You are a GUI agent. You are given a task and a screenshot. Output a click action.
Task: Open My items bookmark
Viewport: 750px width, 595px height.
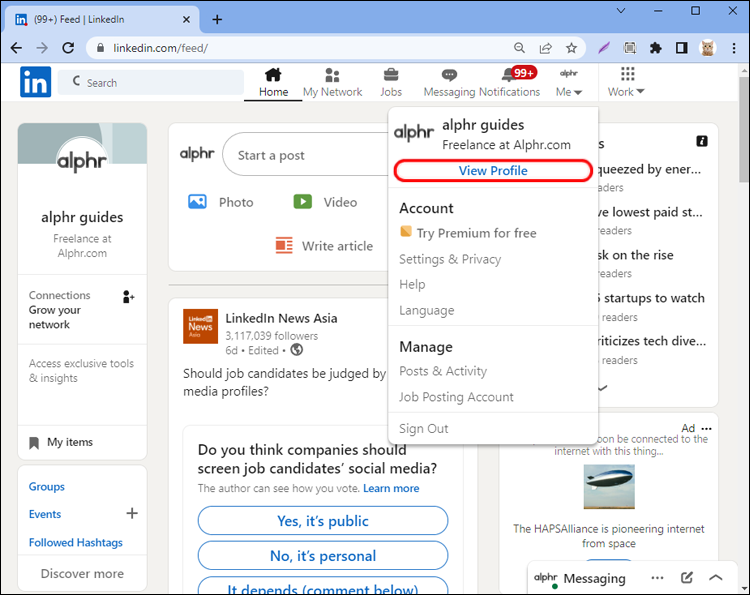(x=61, y=442)
